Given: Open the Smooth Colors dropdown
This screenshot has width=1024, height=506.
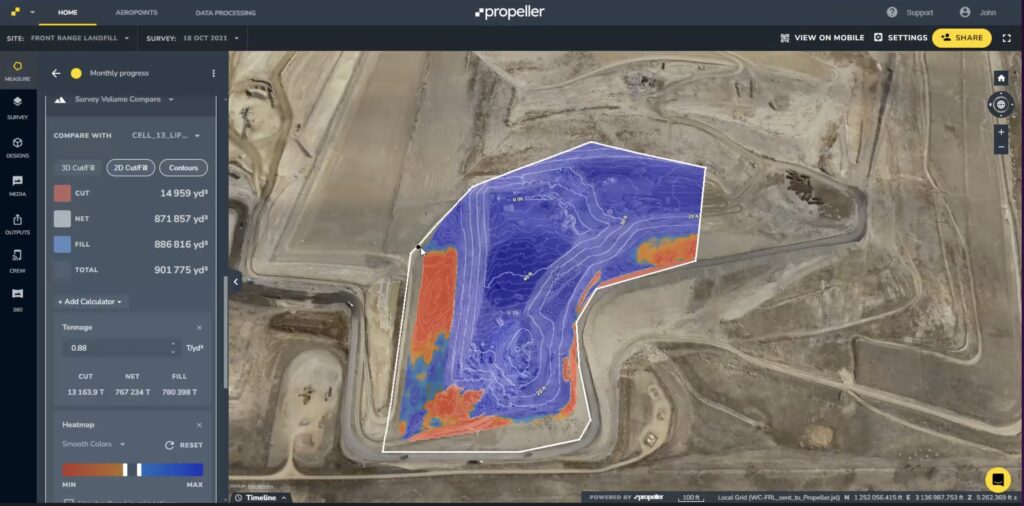Looking at the screenshot, I should 94,444.
